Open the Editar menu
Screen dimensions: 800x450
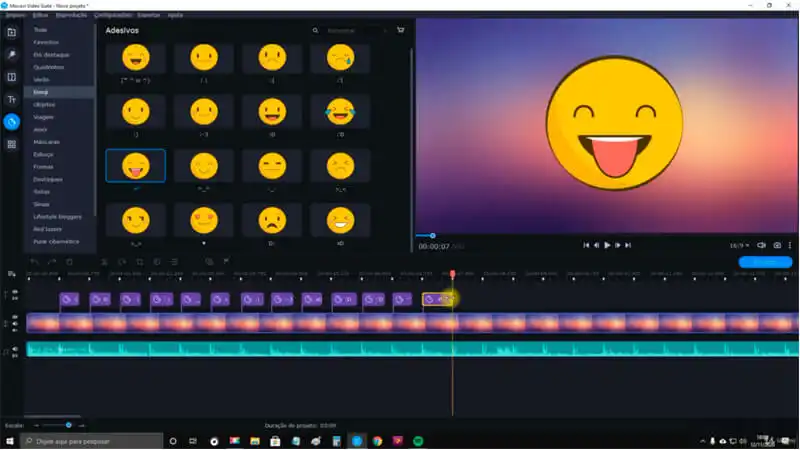pos(40,15)
